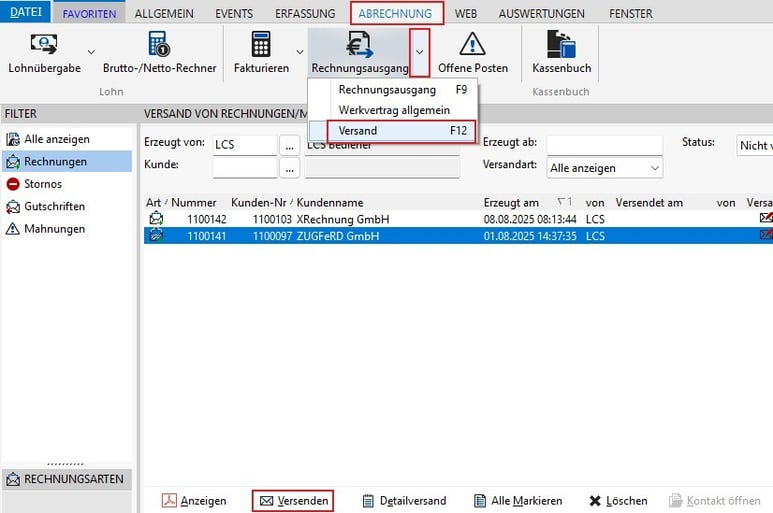Launch the Brutto-/Netto-Rechner
This screenshot has width=773, height=513.
(159, 53)
